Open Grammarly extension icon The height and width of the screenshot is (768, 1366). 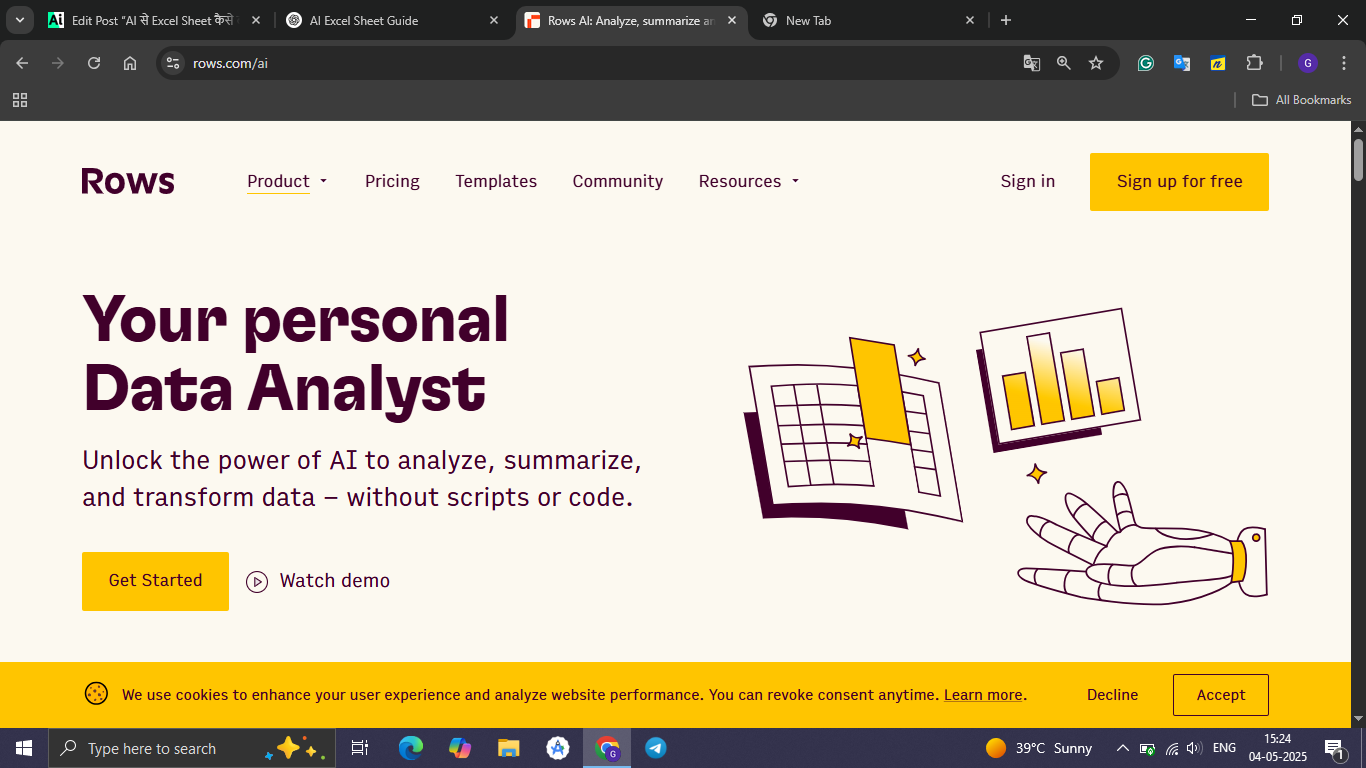click(1146, 63)
